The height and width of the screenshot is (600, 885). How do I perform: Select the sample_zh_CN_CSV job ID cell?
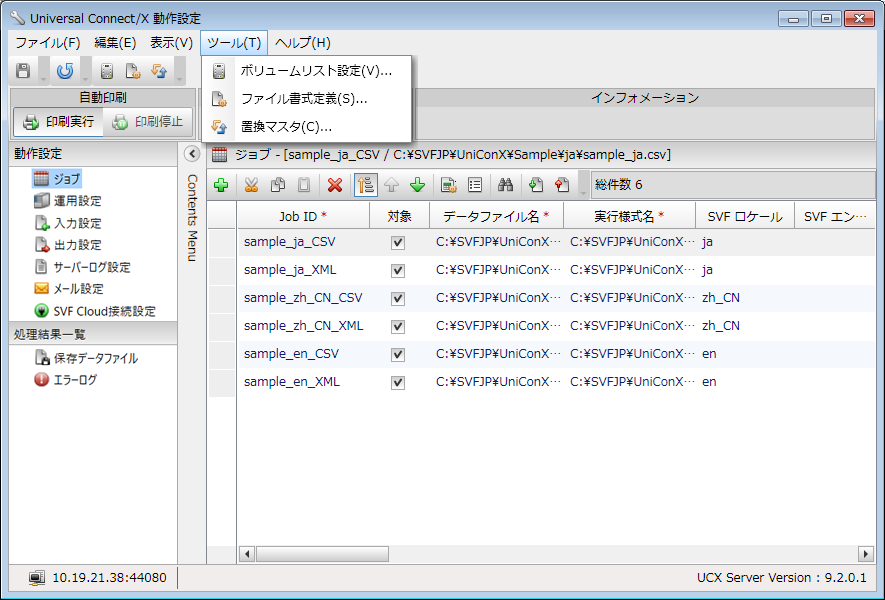click(x=303, y=298)
